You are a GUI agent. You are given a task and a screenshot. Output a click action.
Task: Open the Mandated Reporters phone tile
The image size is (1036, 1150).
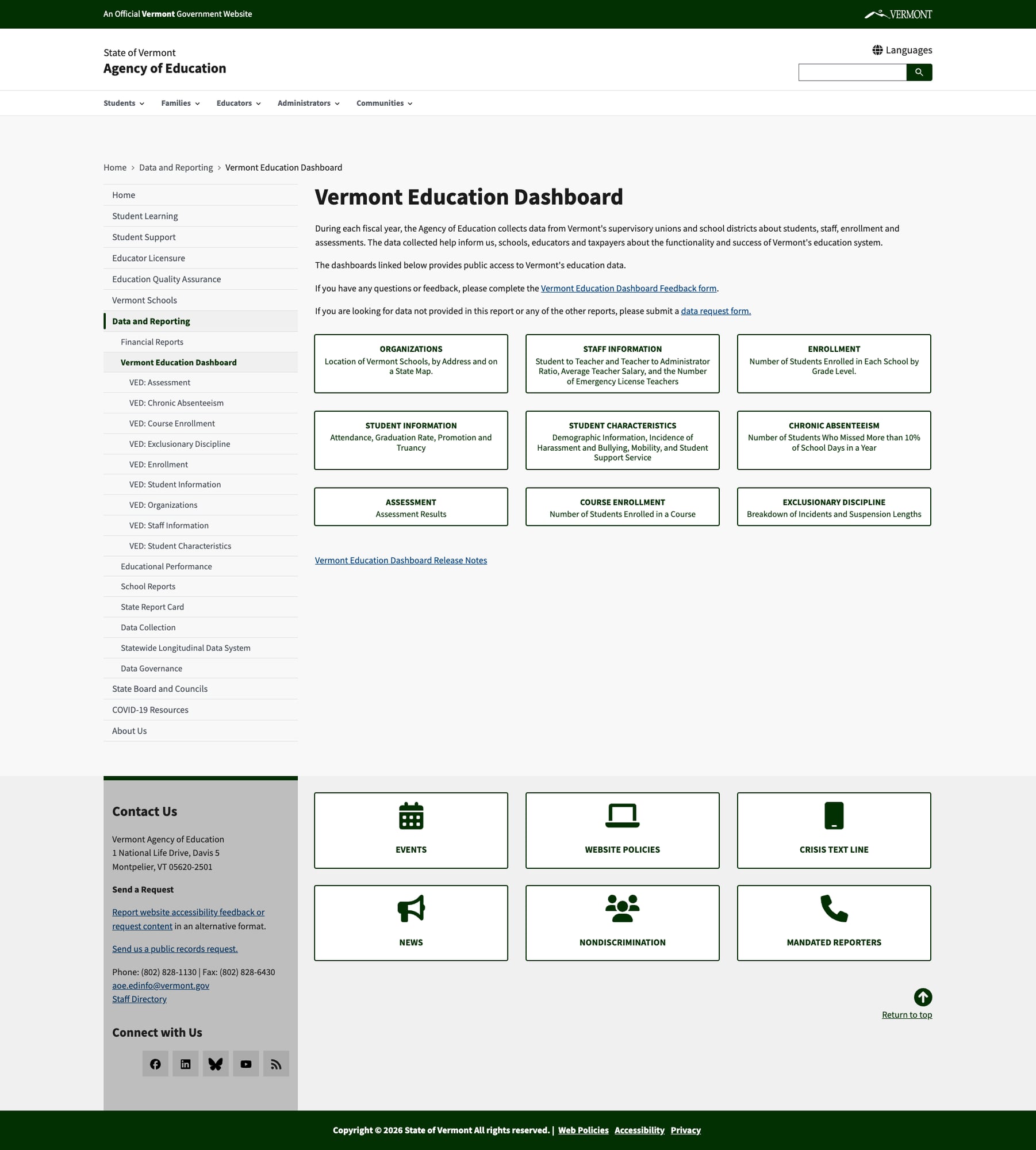834,923
